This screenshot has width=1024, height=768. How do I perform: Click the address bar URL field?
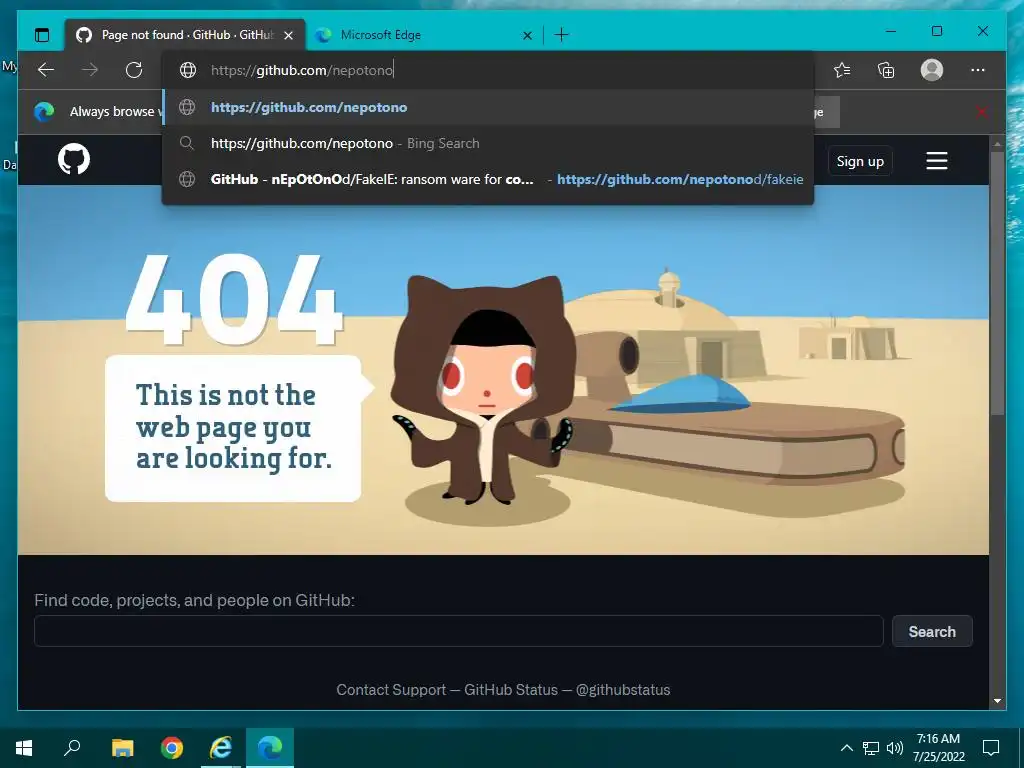click(487, 70)
